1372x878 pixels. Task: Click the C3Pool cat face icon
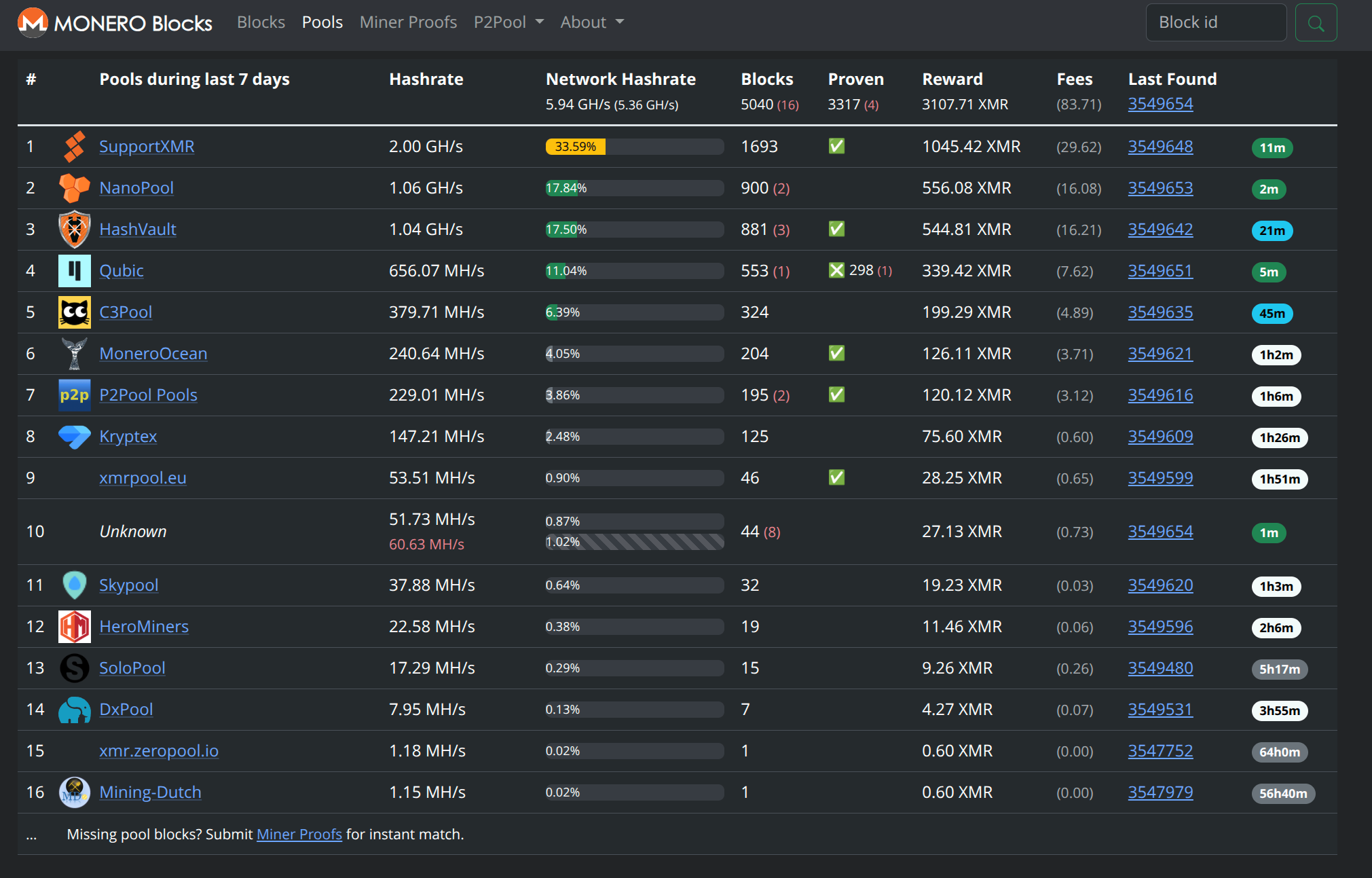[x=74, y=312]
